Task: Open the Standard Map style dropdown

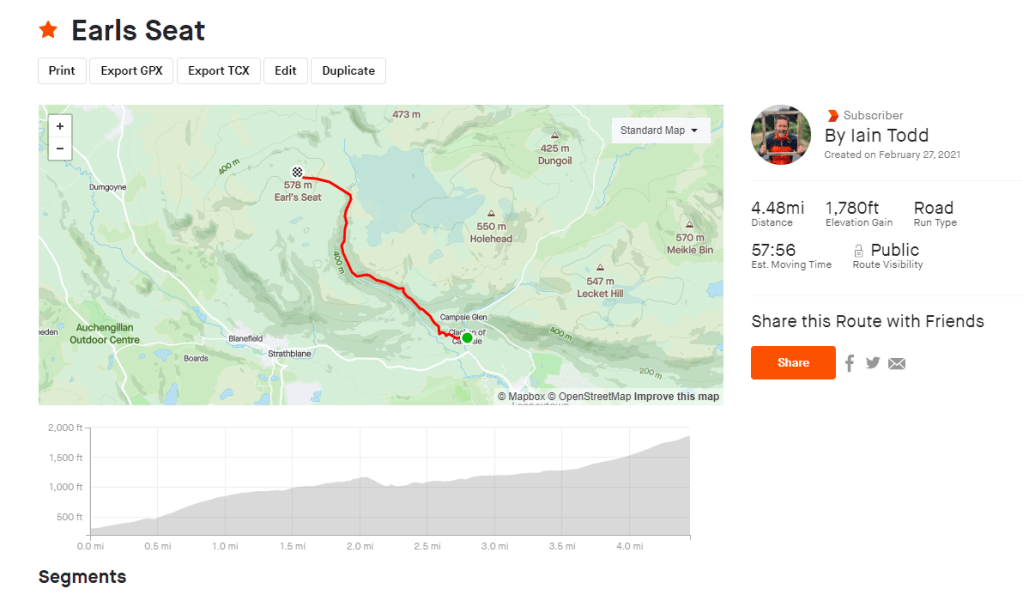Action: 659,131
